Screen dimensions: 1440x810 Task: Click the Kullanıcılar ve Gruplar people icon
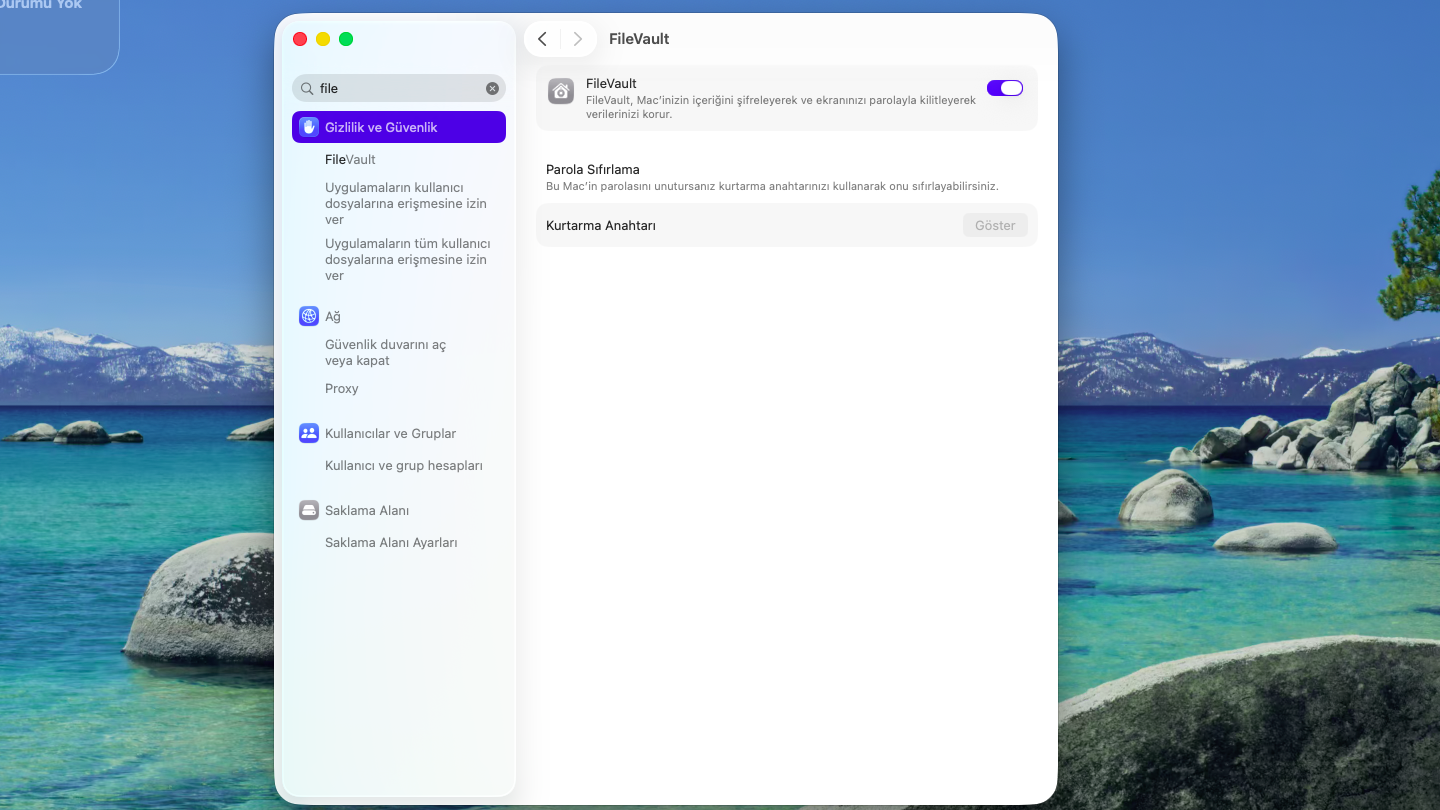point(309,433)
